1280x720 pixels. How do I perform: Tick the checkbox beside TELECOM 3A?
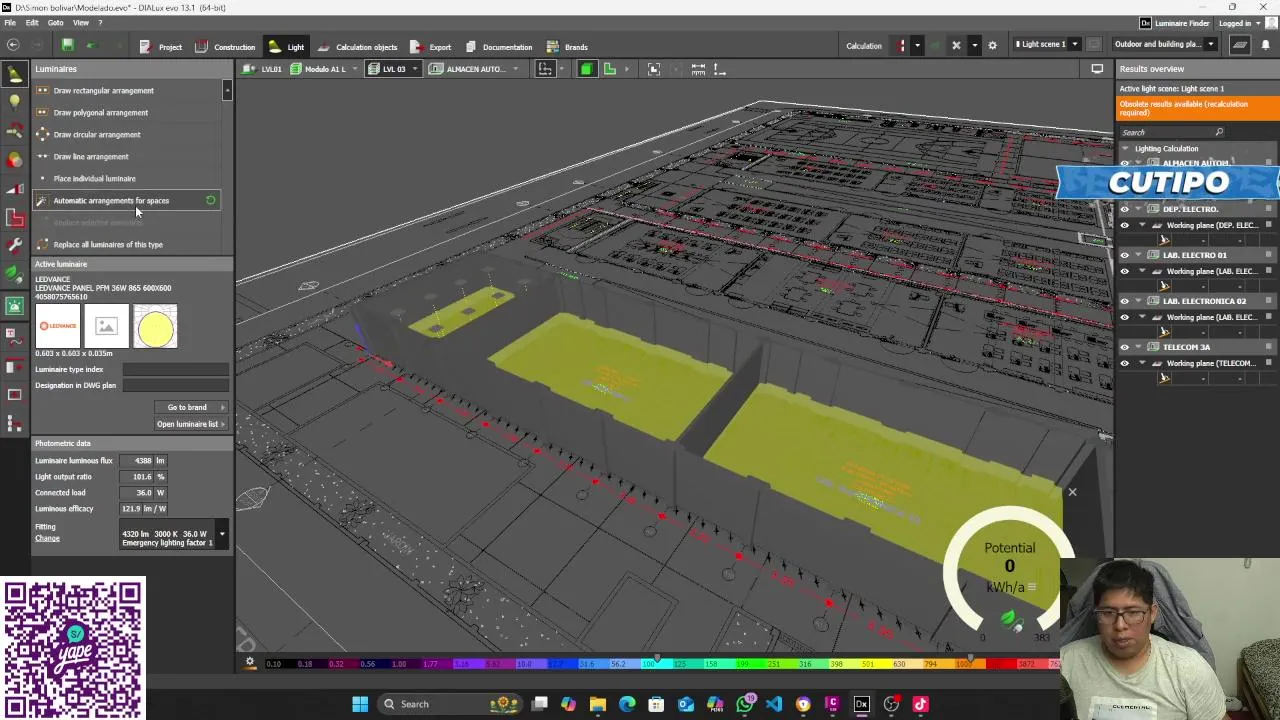[x=1269, y=347]
